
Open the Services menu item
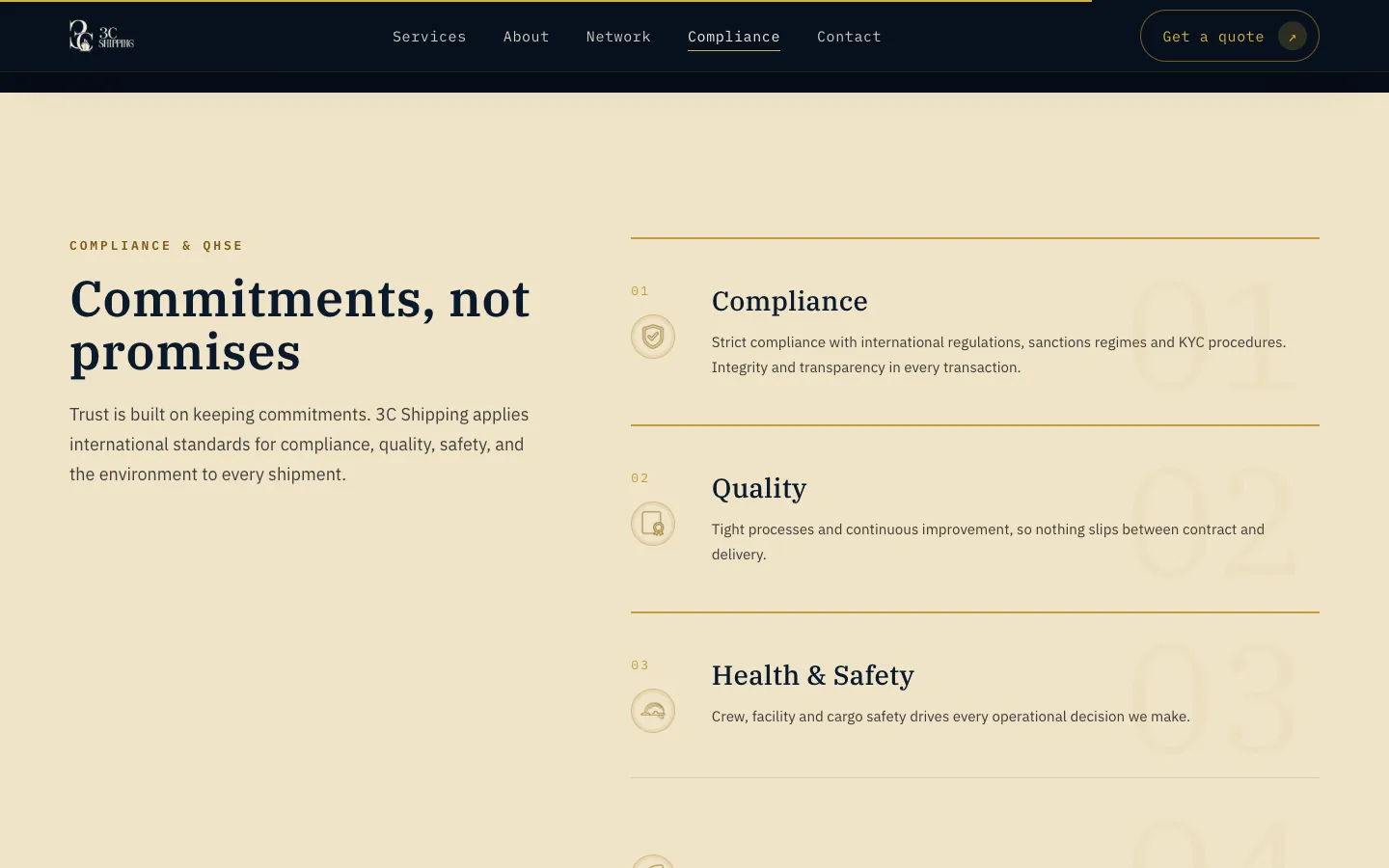(429, 37)
